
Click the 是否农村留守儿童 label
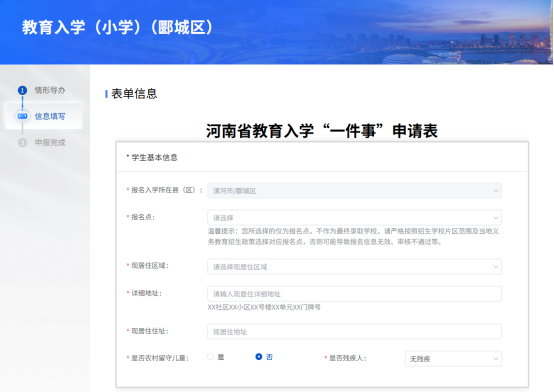[160, 358]
